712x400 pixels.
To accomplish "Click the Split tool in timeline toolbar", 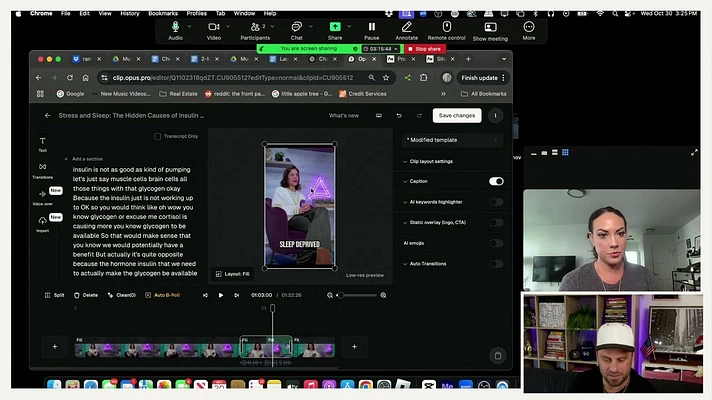I will click(54, 295).
